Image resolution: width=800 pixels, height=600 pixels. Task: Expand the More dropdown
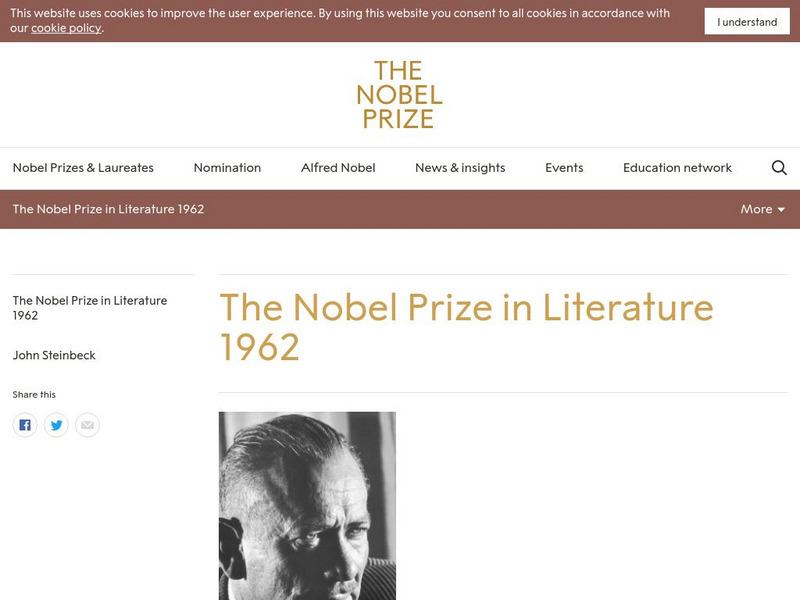(x=762, y=209)
